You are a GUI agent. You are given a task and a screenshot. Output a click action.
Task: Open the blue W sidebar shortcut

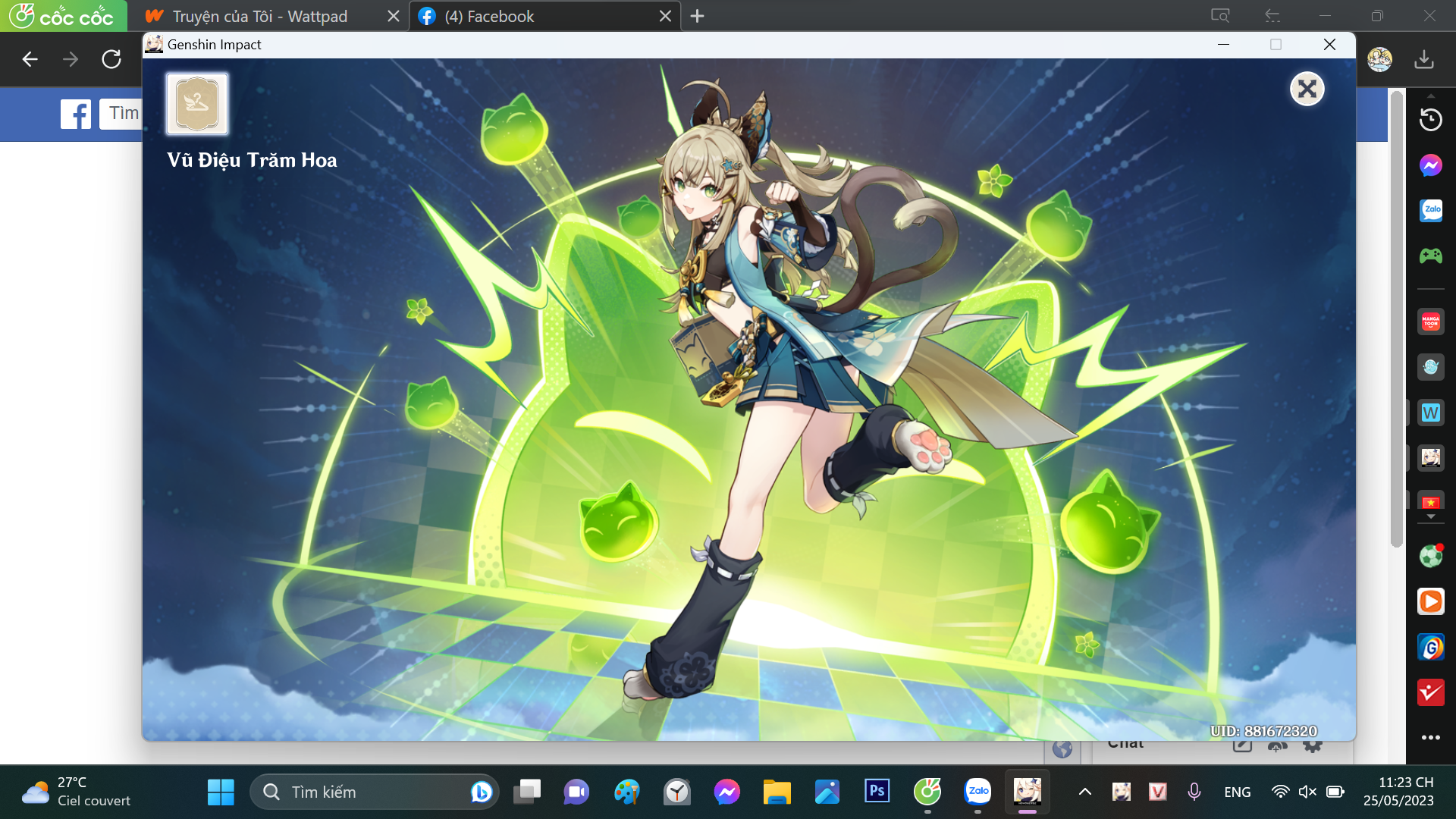1430,413
